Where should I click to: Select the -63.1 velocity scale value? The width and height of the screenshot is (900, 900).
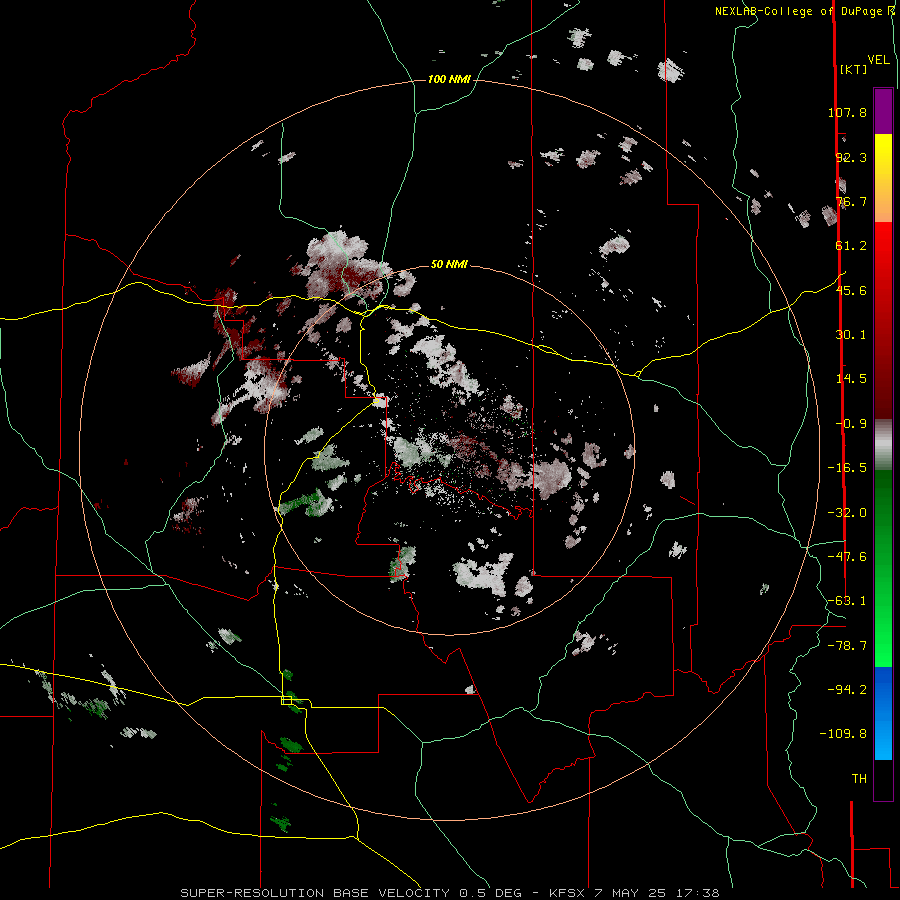847,601
